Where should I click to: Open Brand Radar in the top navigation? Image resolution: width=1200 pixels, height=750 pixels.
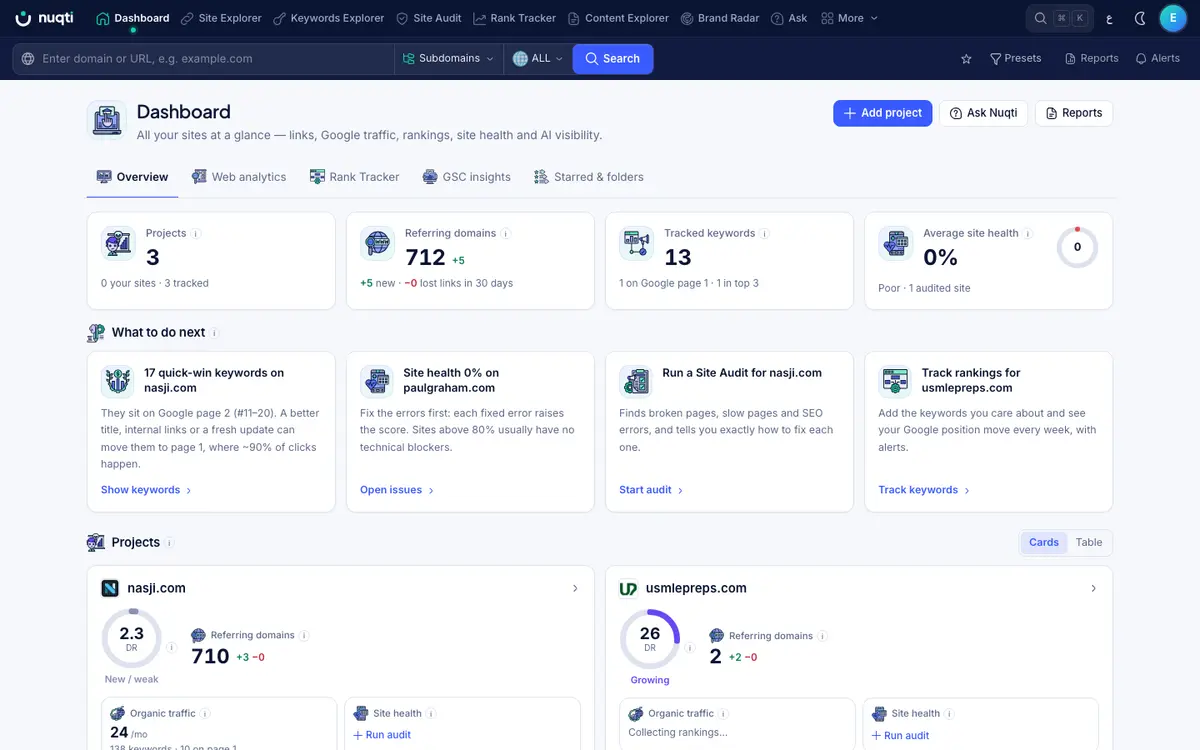[720, 18]
